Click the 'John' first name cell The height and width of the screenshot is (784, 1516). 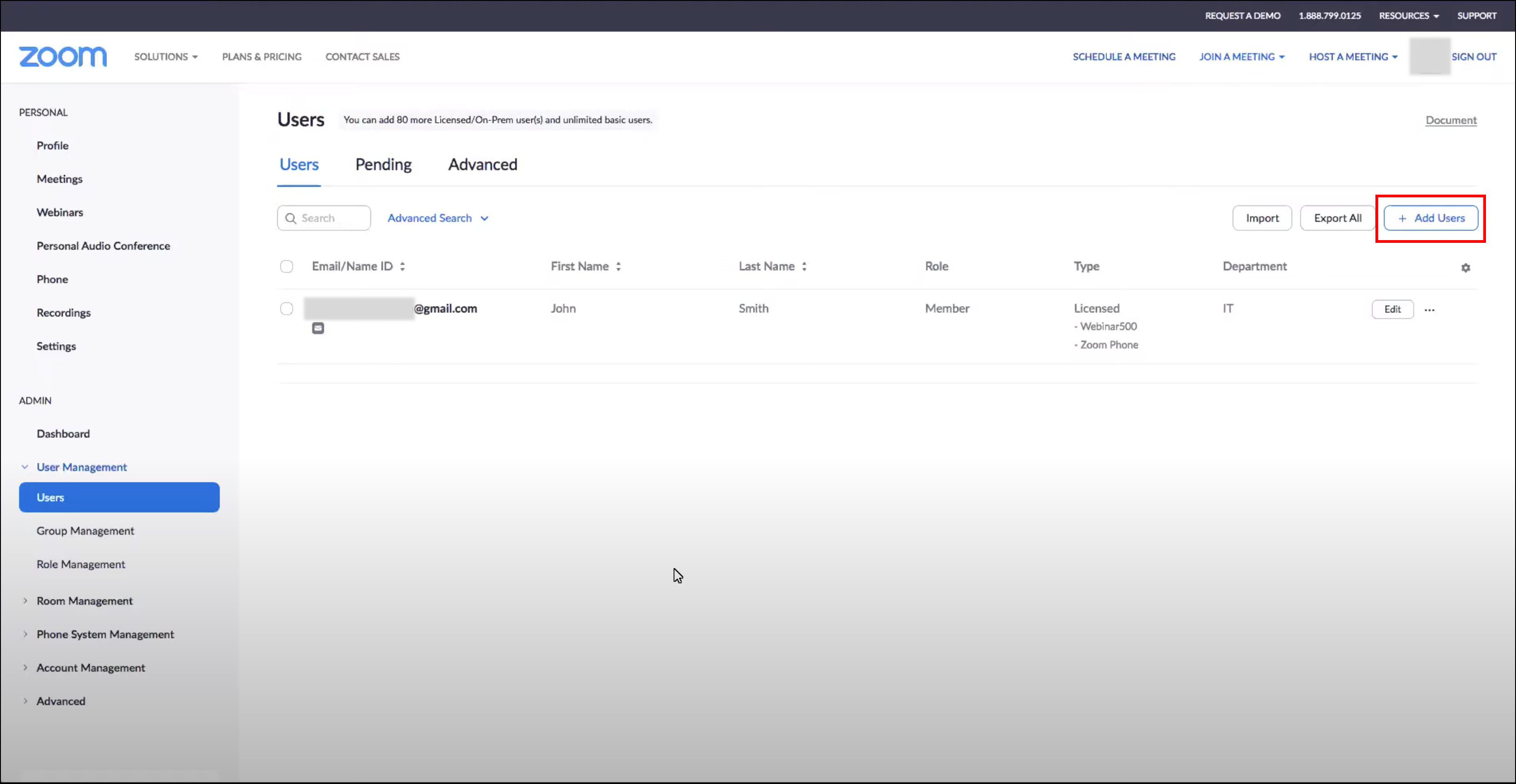(563, 309)
